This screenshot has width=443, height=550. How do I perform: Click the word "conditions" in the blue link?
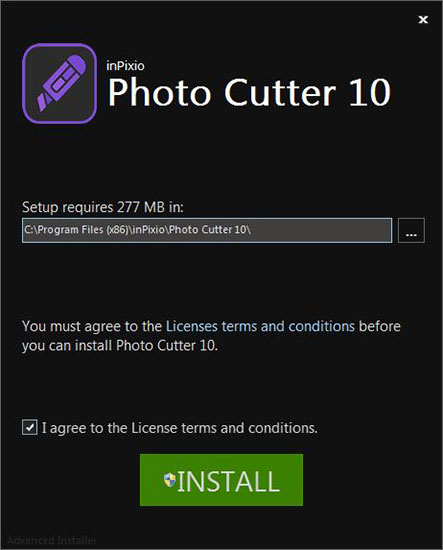[x=321, y=326]
